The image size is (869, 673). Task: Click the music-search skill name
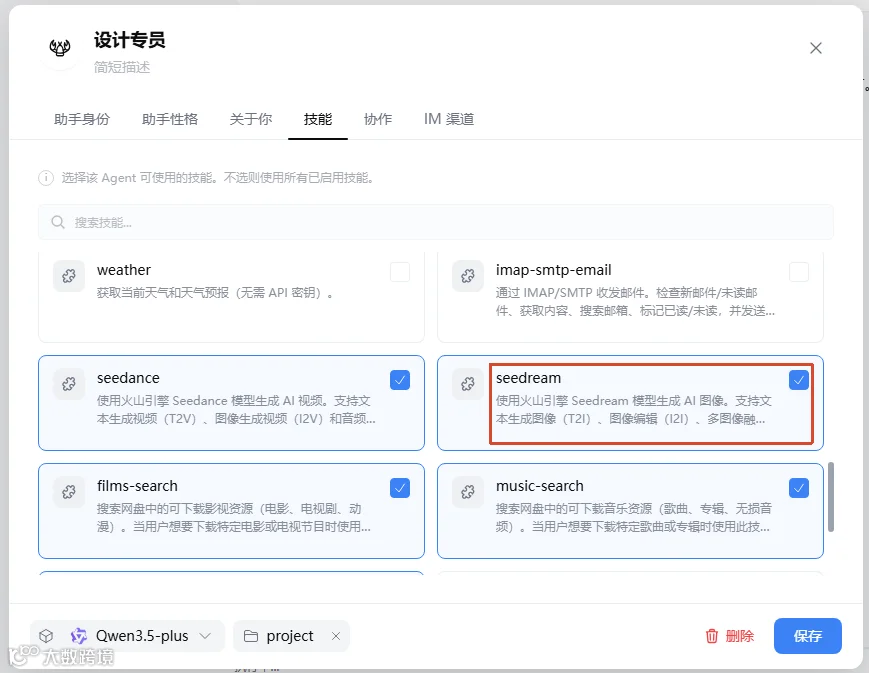coord(540,486)
